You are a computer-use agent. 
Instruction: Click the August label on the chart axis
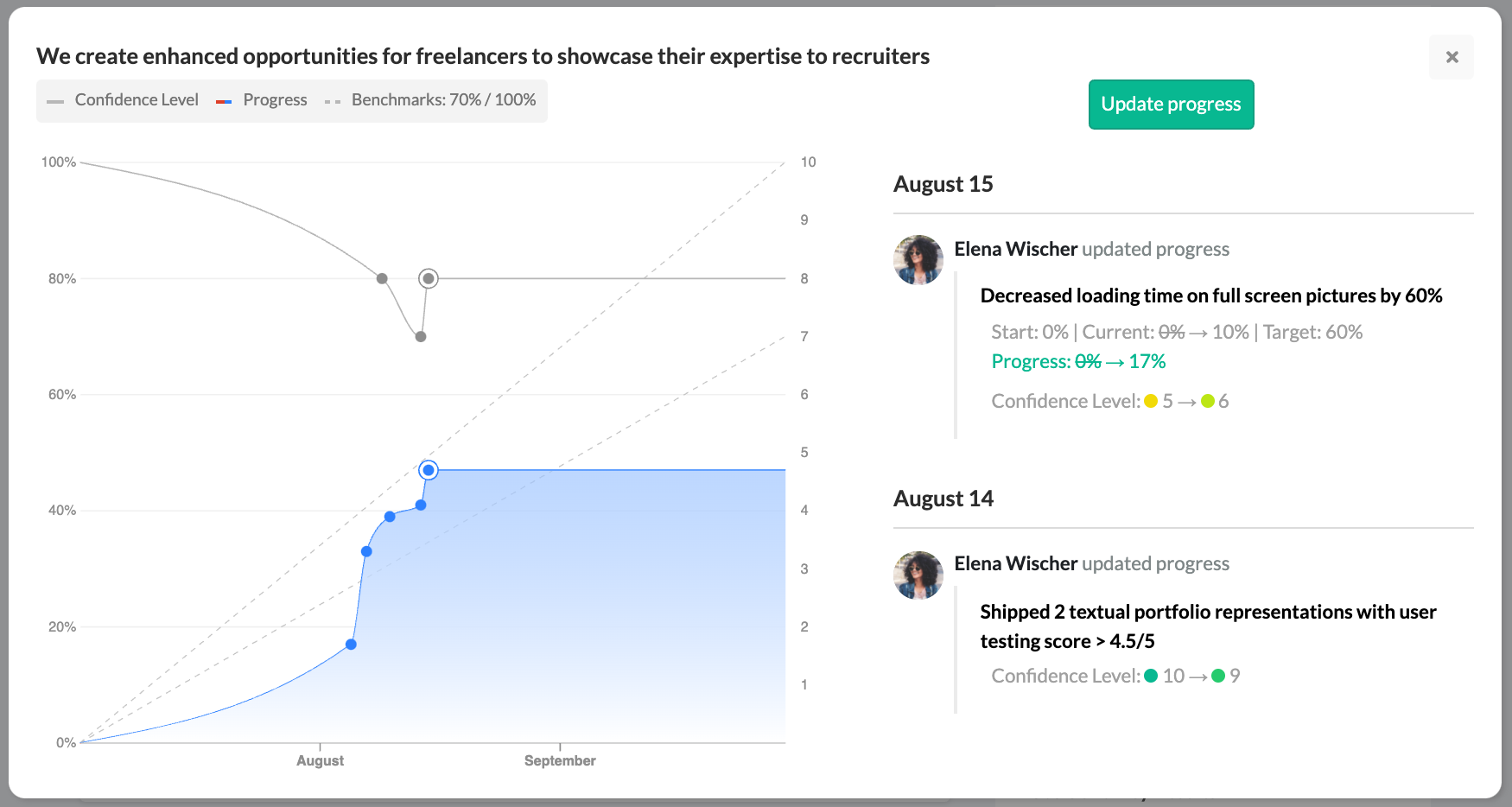pyautogui.click(x=320, y=761)
